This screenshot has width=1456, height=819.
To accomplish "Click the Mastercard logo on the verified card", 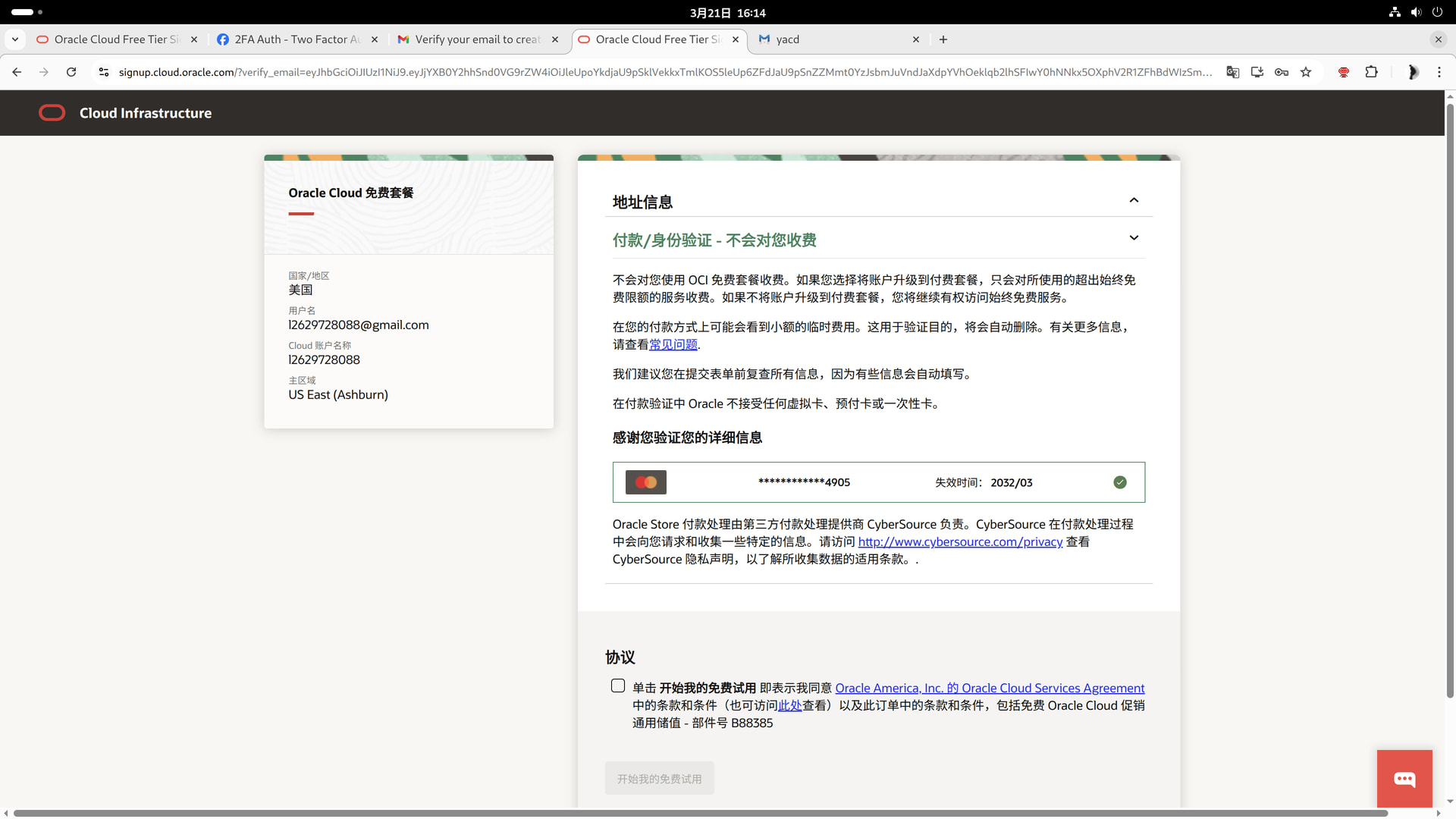I will pos(646,482).
